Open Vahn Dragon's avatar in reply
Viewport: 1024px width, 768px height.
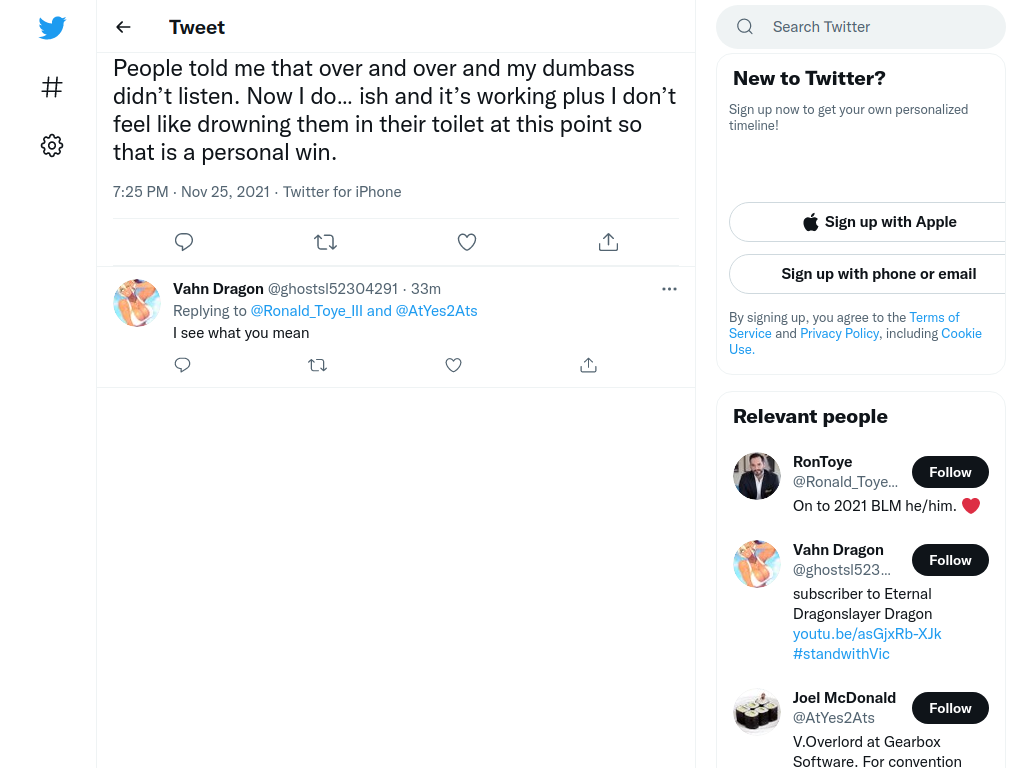coord(137,303)
